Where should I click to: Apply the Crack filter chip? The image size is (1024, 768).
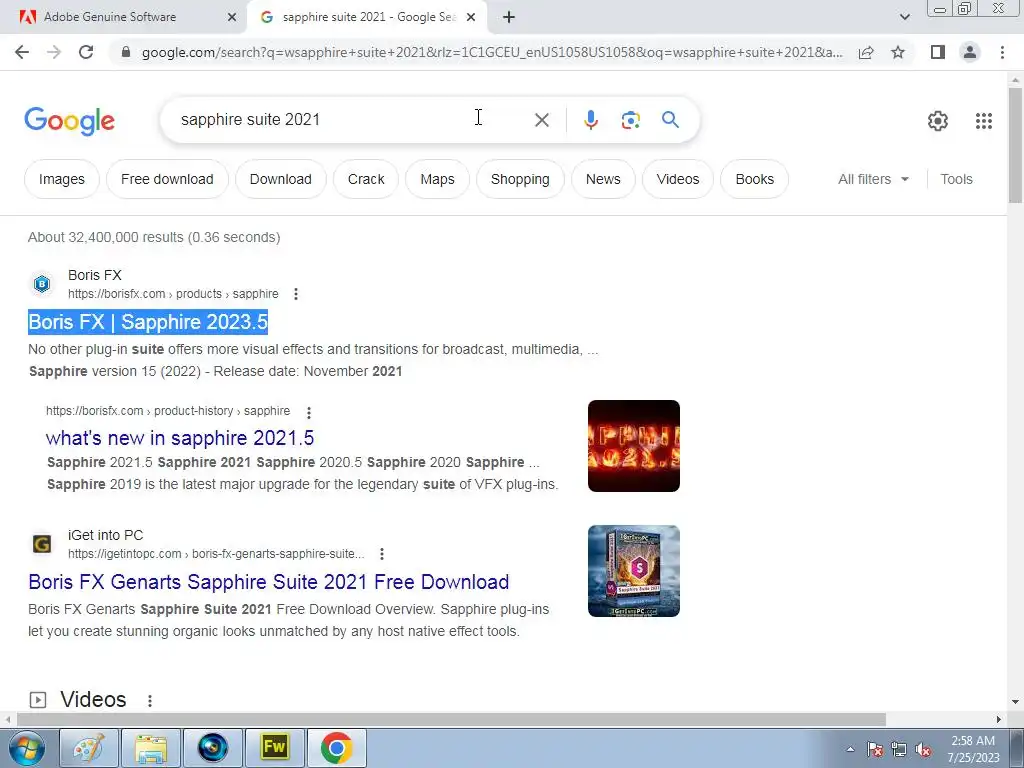click(x=366, y=179)
